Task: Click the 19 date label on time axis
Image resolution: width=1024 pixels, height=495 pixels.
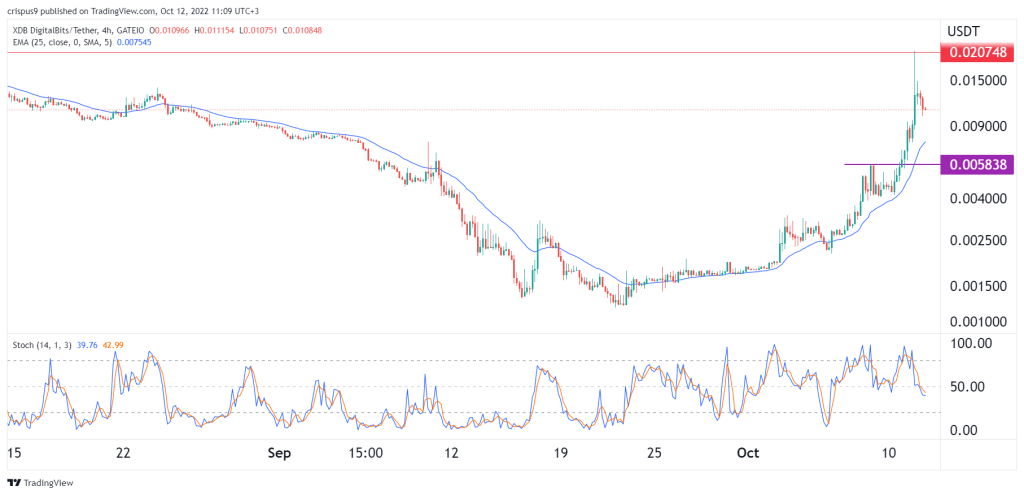Action: pyautogui.click(x=560, y=453)
